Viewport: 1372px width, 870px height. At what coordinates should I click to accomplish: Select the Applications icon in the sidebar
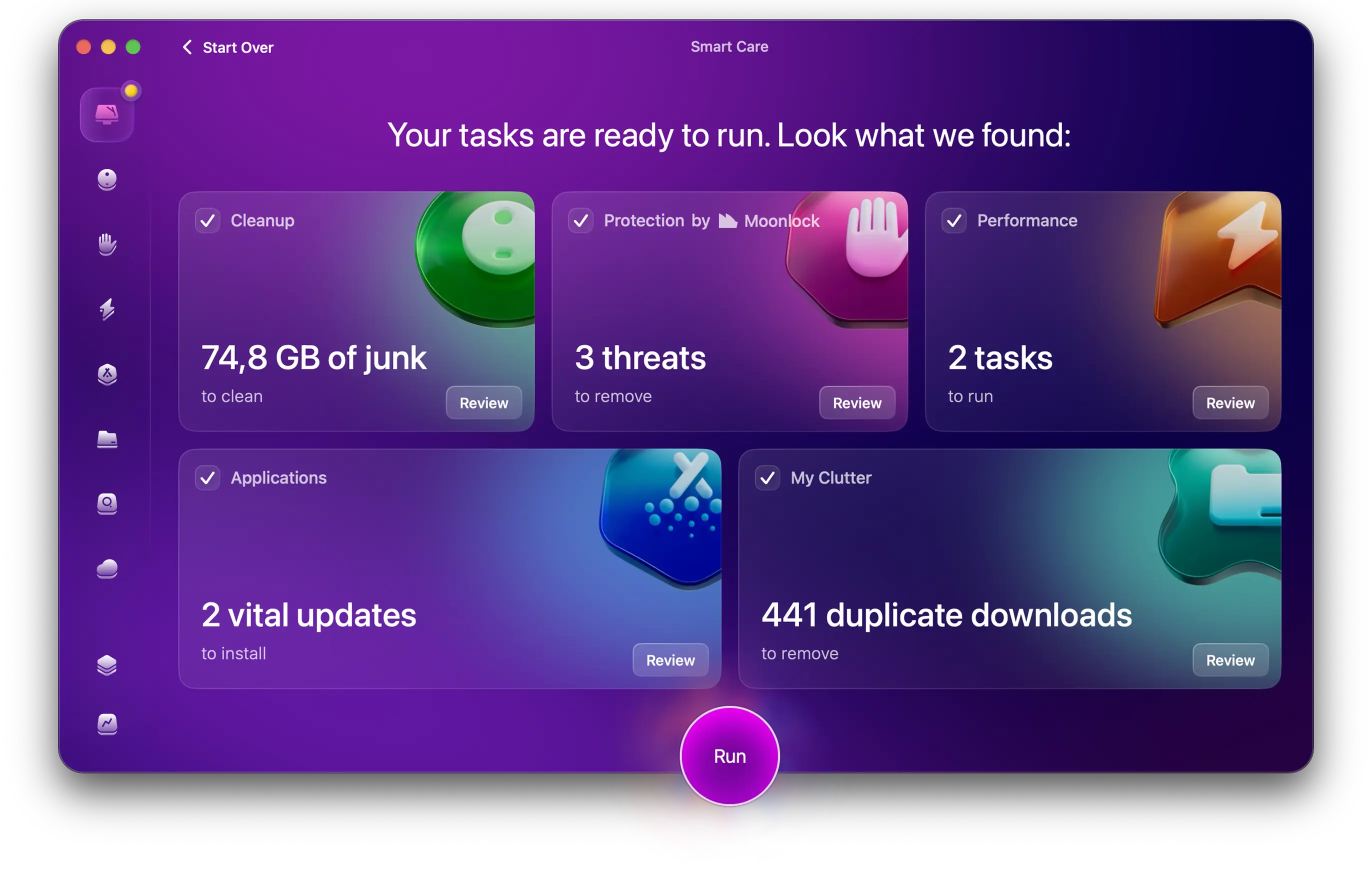pos(107,374)
